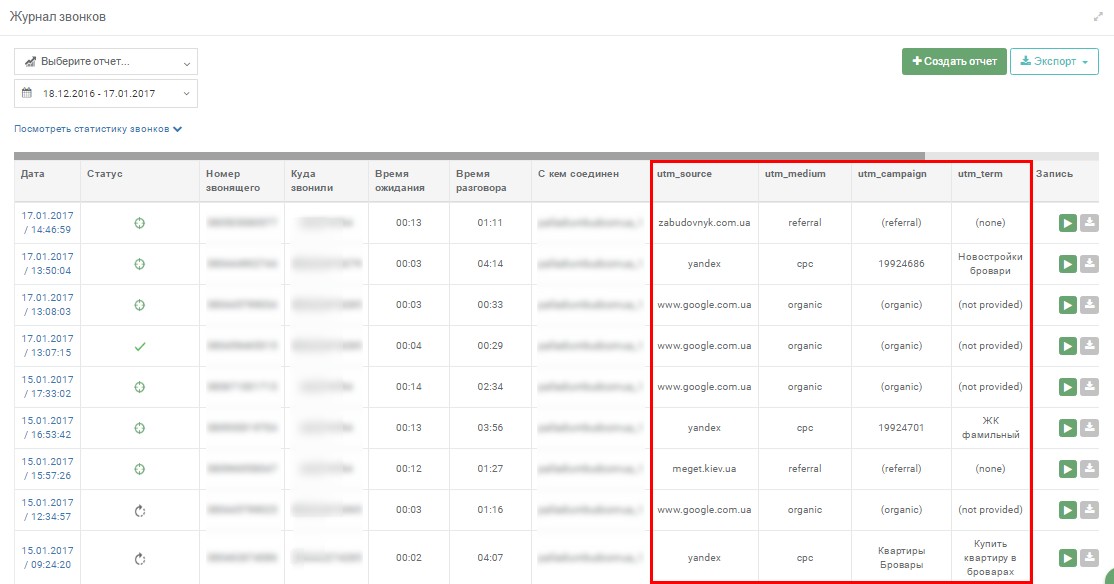Click 'utm_campaign' column header

pyautogui.click(x=892, y=173)
